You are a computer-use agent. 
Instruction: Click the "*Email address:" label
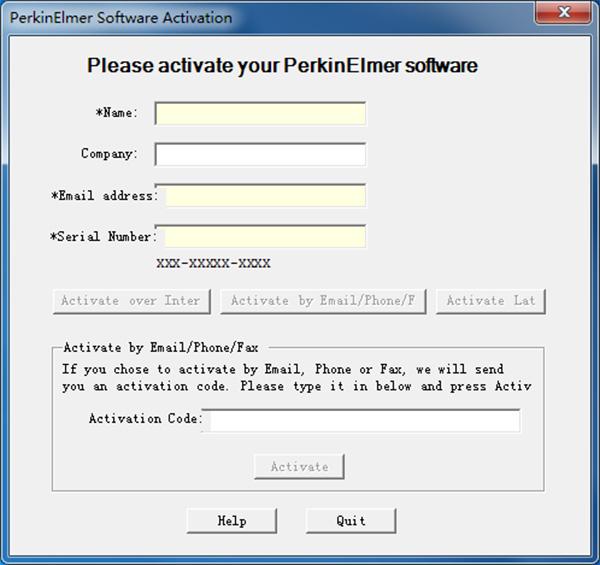[104, 196]
